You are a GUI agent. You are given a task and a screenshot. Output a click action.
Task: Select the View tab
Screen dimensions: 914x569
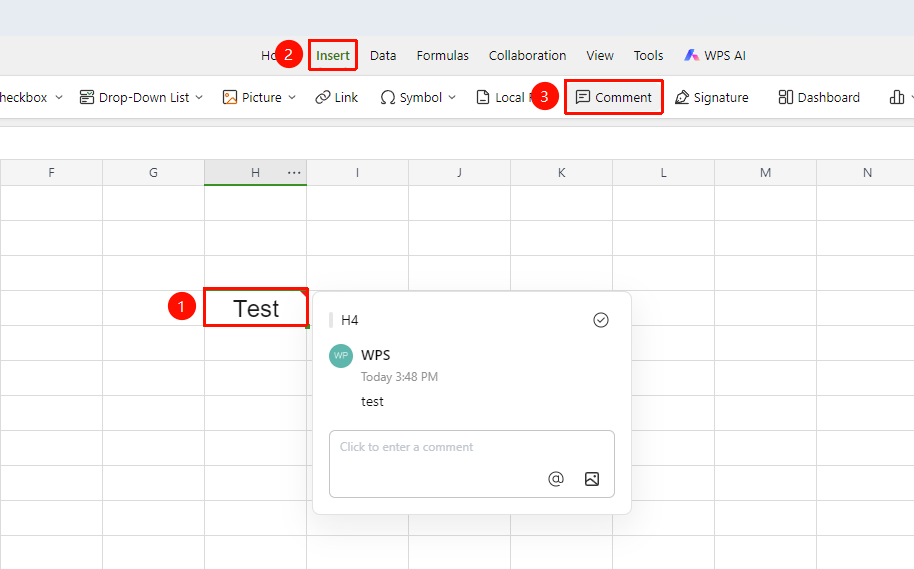point(600,55)
